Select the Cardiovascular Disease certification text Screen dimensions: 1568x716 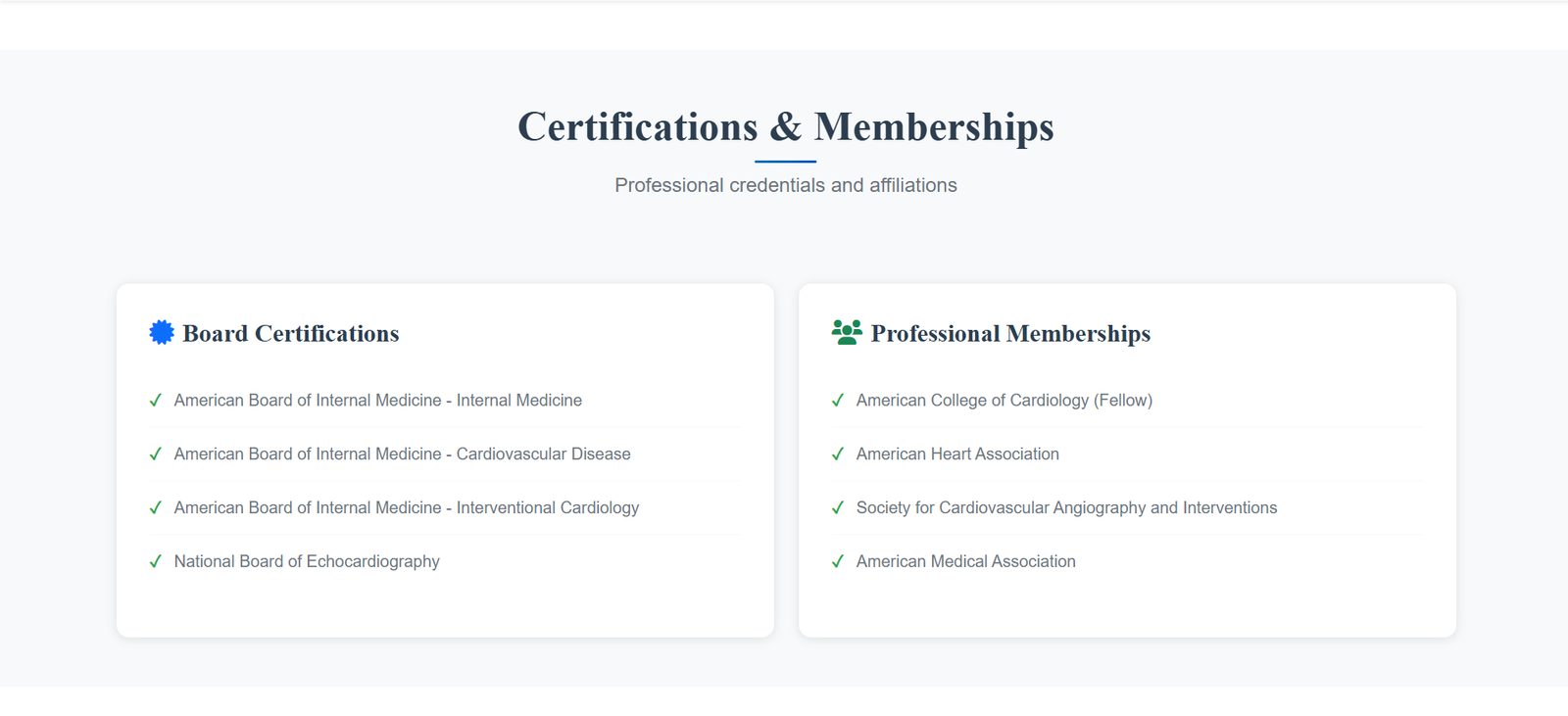(402, 454)
